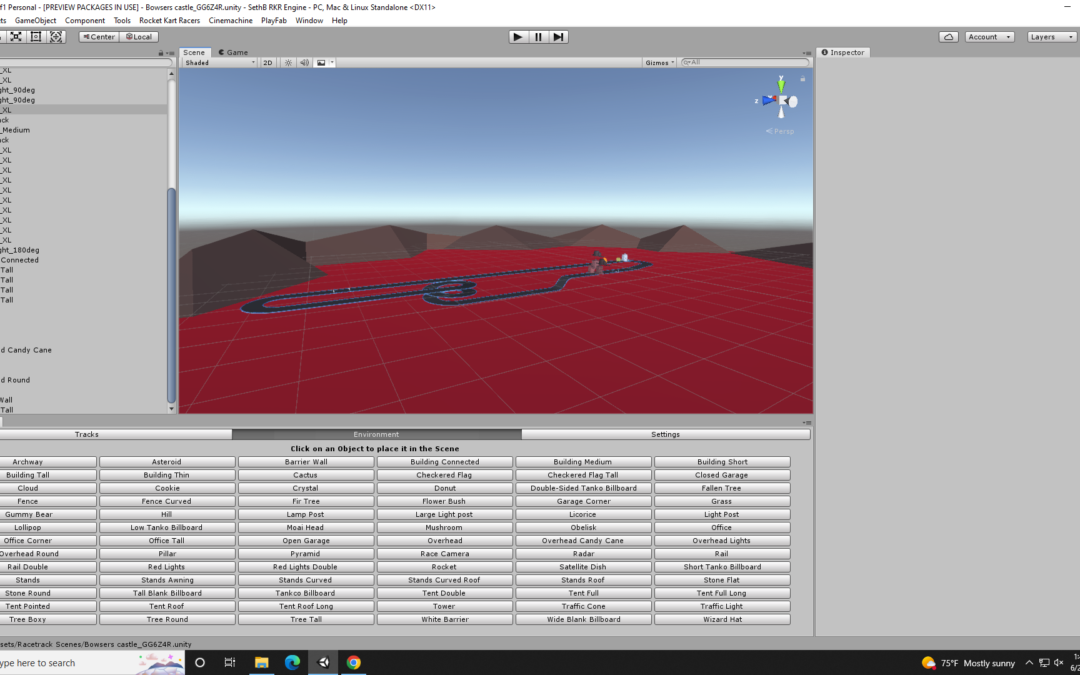
Task: Click the Hierarchy vertical scrollbar thumb
Action: (172, 295)
